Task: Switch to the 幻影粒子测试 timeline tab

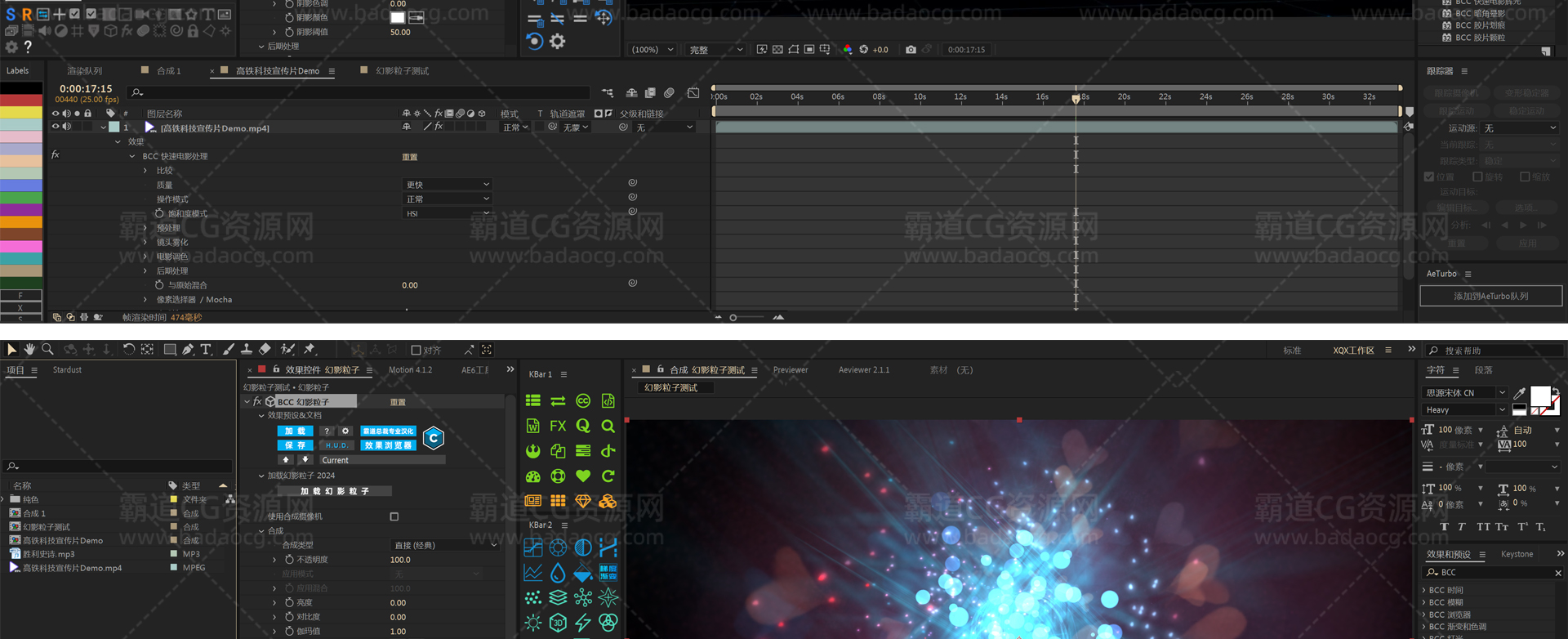Action: 402,71
